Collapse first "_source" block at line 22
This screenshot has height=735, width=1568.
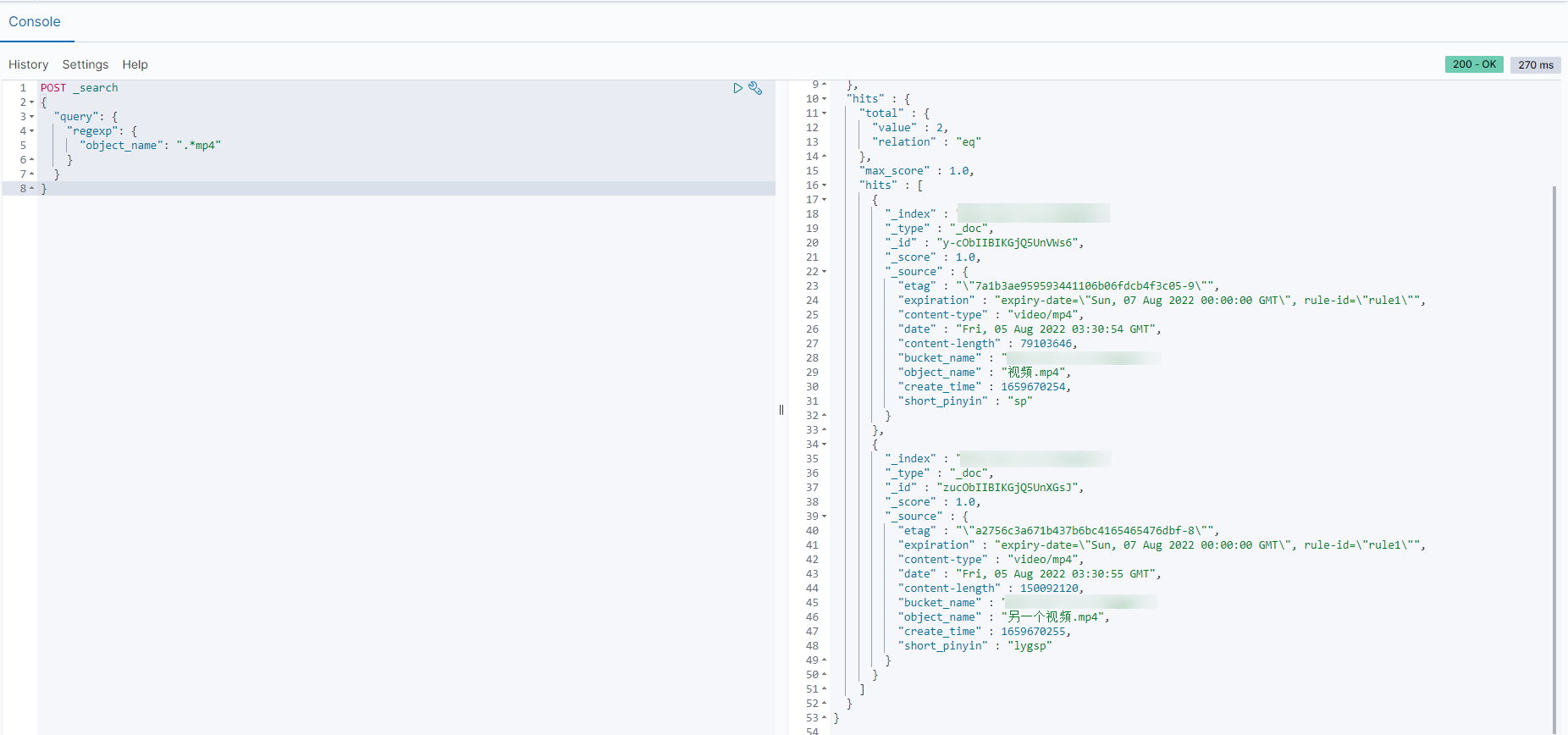tap(824, 272)
